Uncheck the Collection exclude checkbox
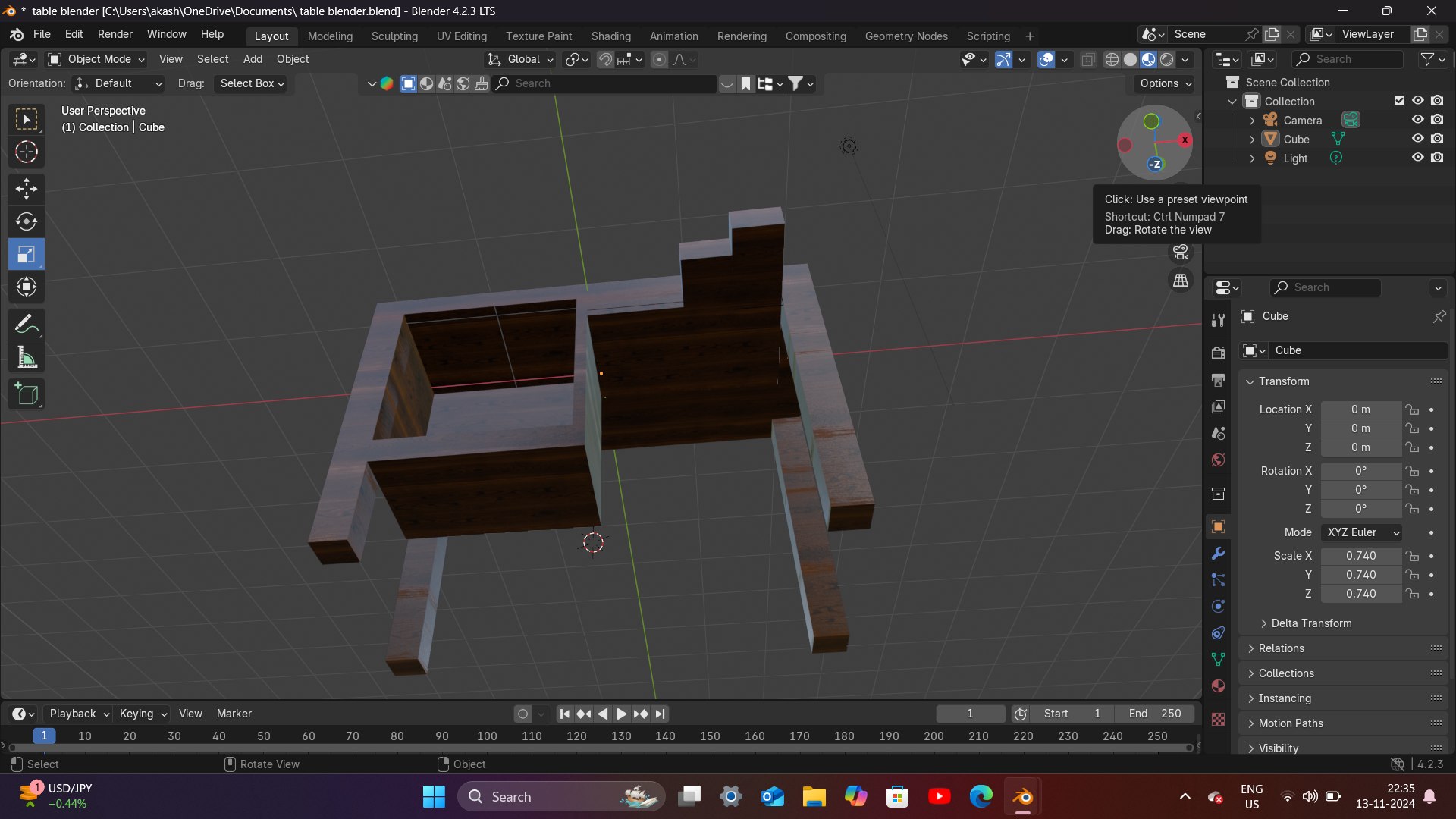The image size is (1456, 819). pos(1400,101)
